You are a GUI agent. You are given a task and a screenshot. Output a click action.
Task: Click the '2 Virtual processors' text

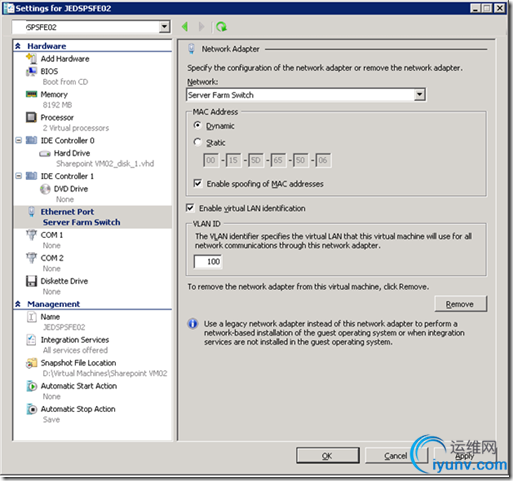click(76, 128)
